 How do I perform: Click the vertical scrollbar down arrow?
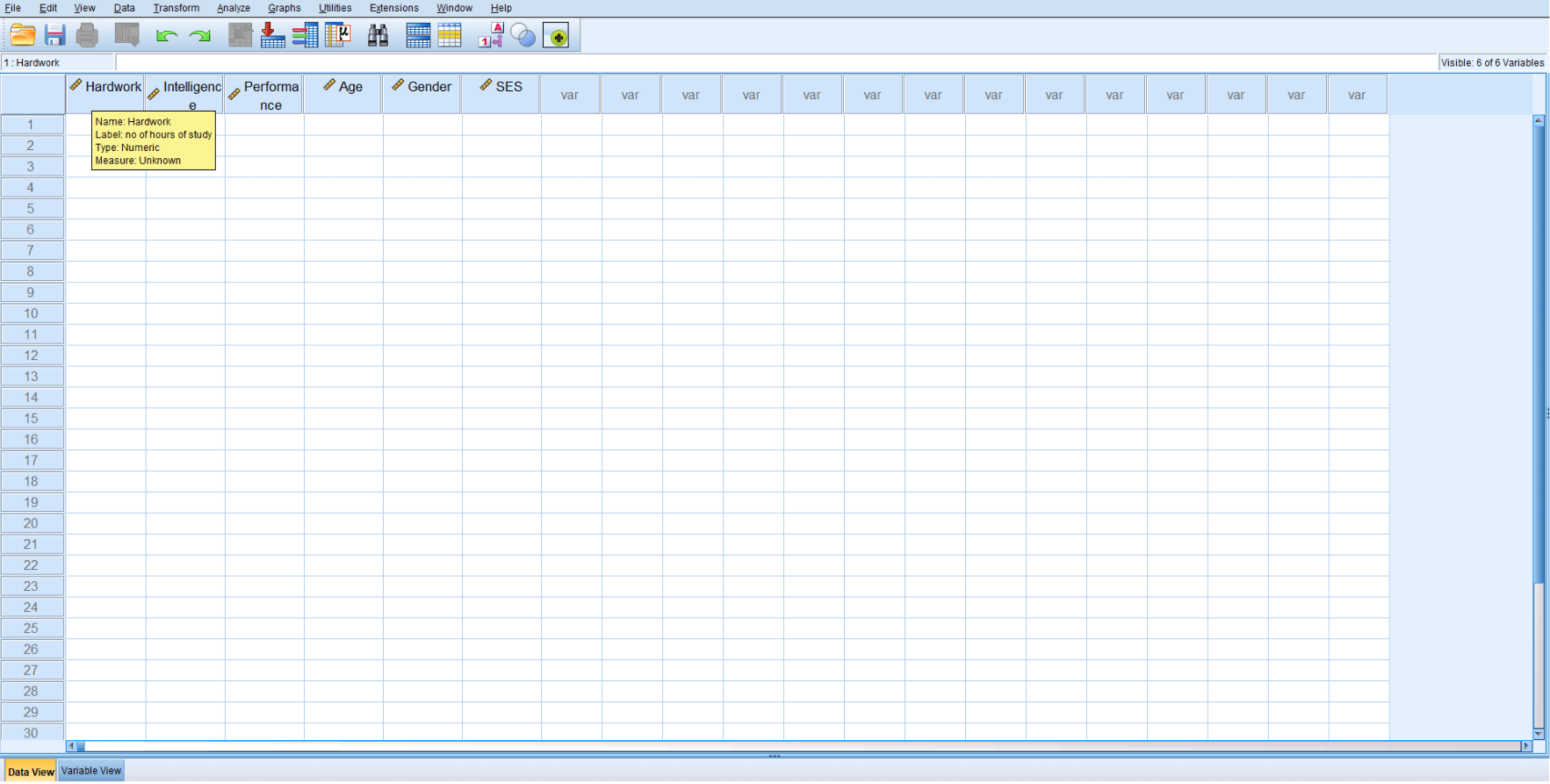point(1539,734)
